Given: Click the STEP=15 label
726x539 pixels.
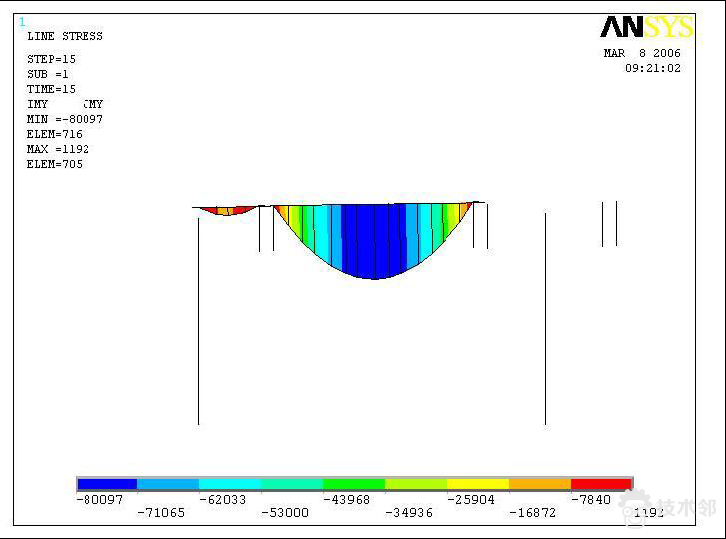Looking at the screenshot, I should tap(51, 59).
